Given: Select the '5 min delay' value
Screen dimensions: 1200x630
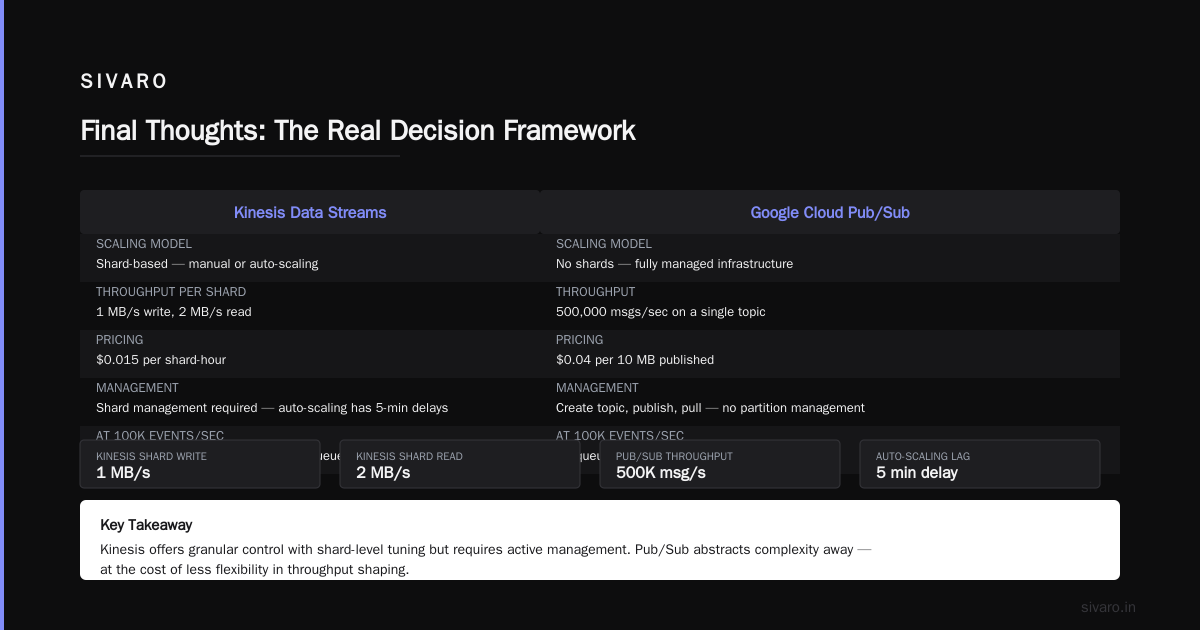Looking at the screenshot, I should [x=917, y=473].
